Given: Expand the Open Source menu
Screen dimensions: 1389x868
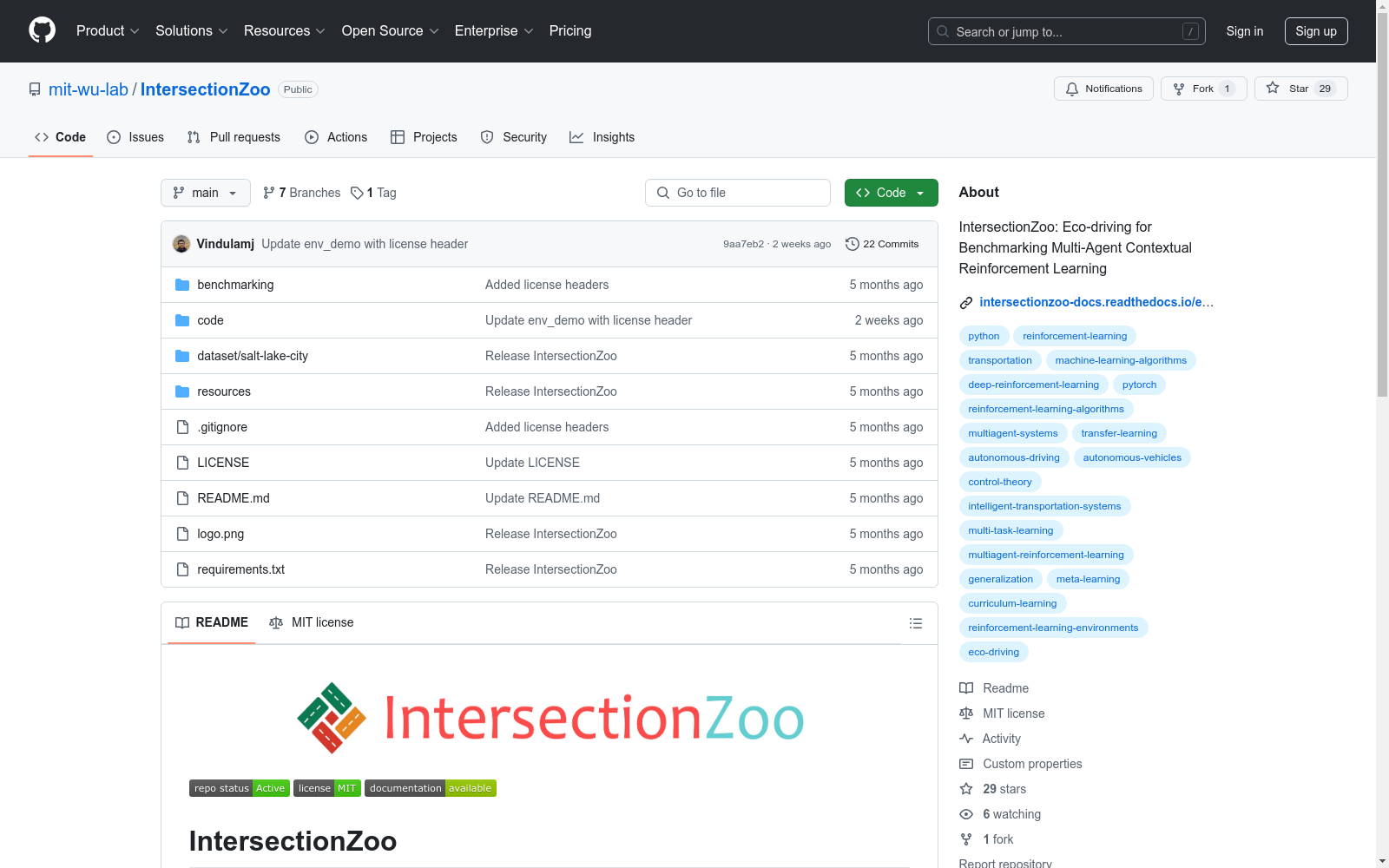Looking at the screenshot, I should point(391,31).
